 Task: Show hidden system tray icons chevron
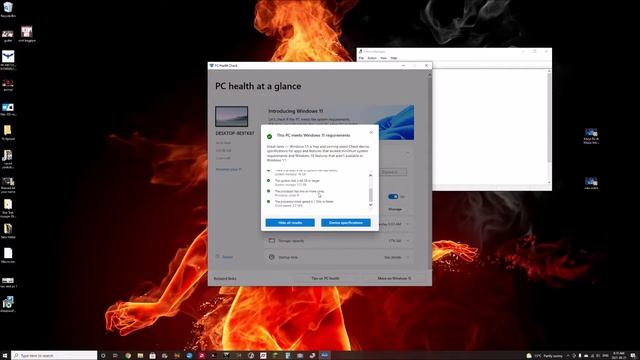point(568,356)
